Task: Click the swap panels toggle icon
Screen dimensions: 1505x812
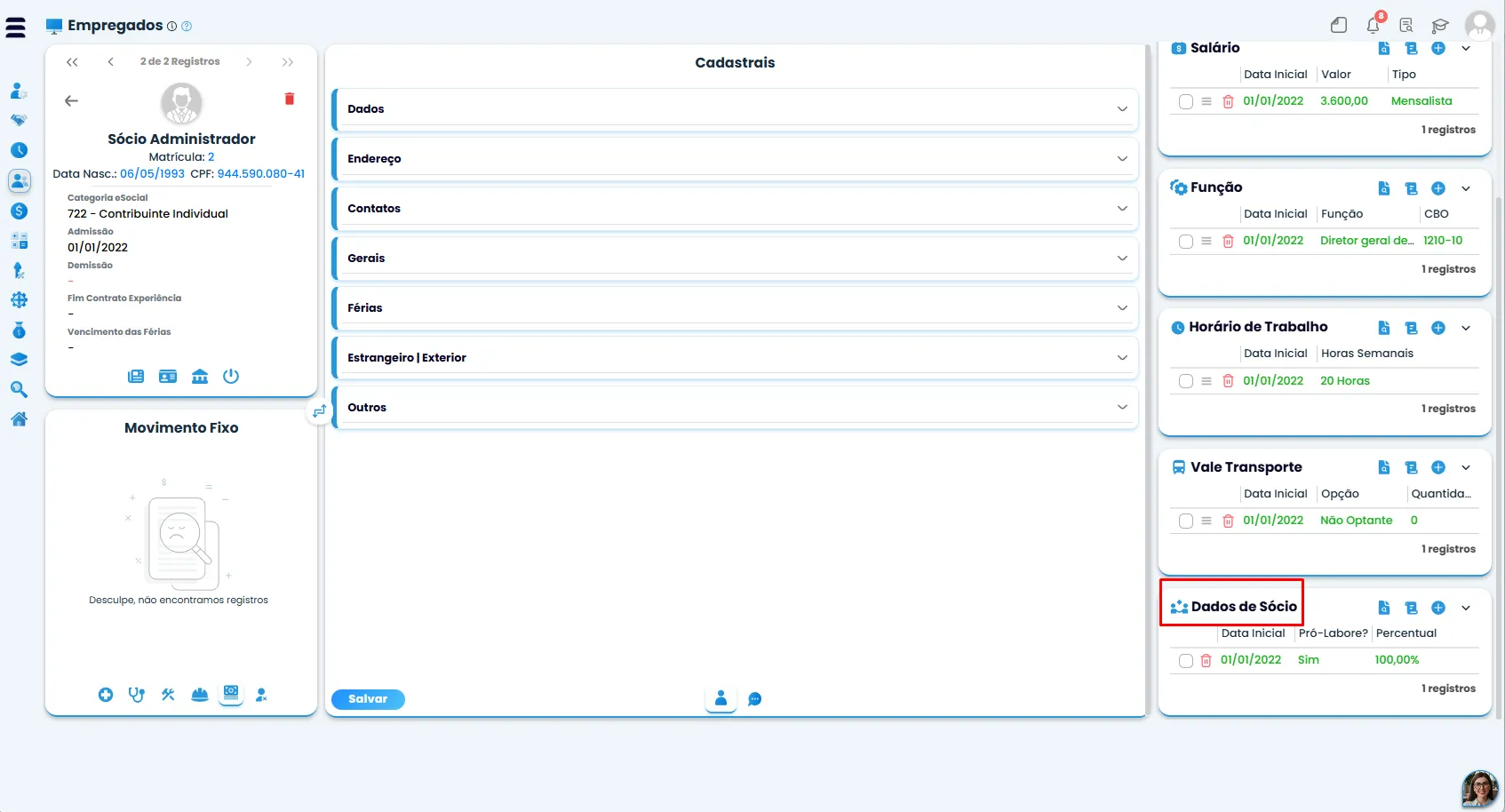Action: (x=320, y=411)
